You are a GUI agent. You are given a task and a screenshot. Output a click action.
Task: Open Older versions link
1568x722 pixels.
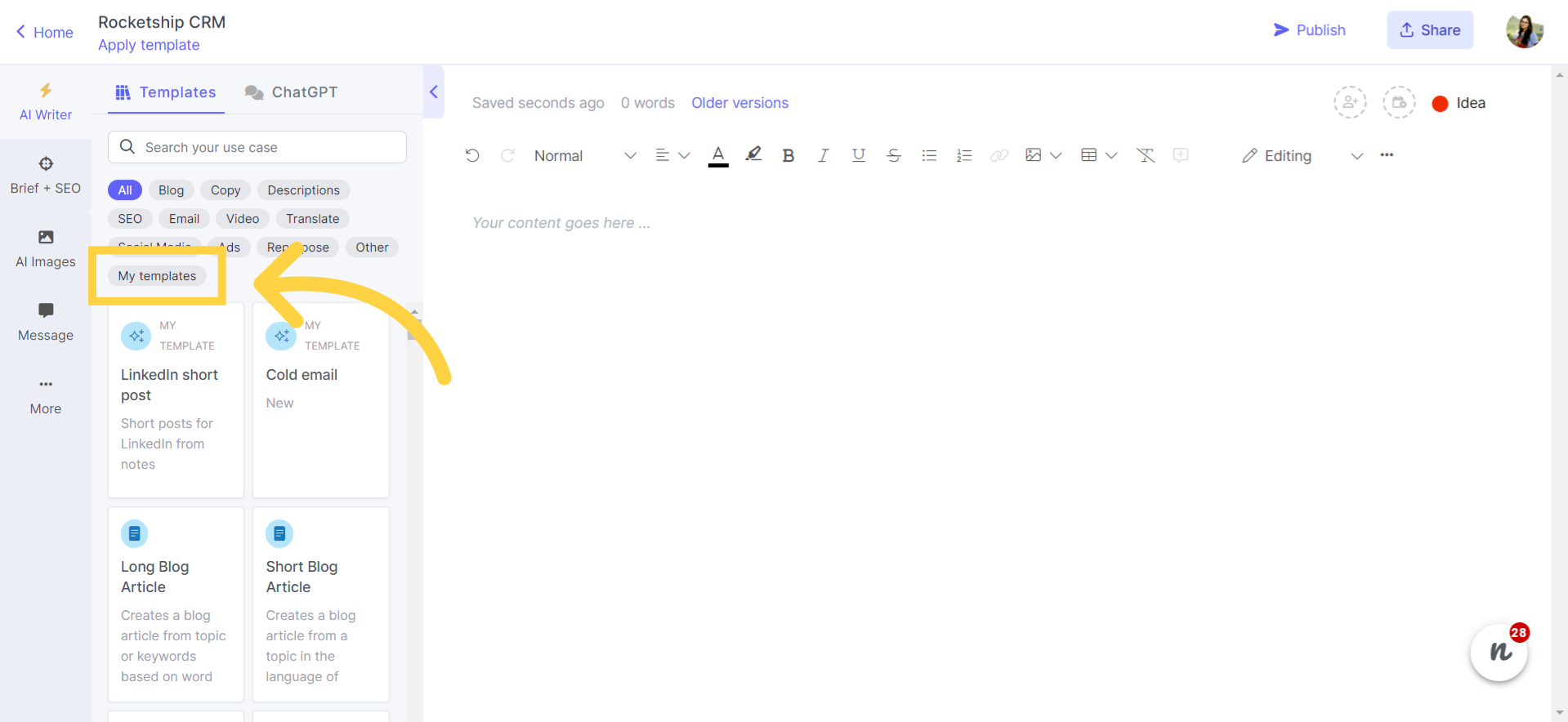739,103
